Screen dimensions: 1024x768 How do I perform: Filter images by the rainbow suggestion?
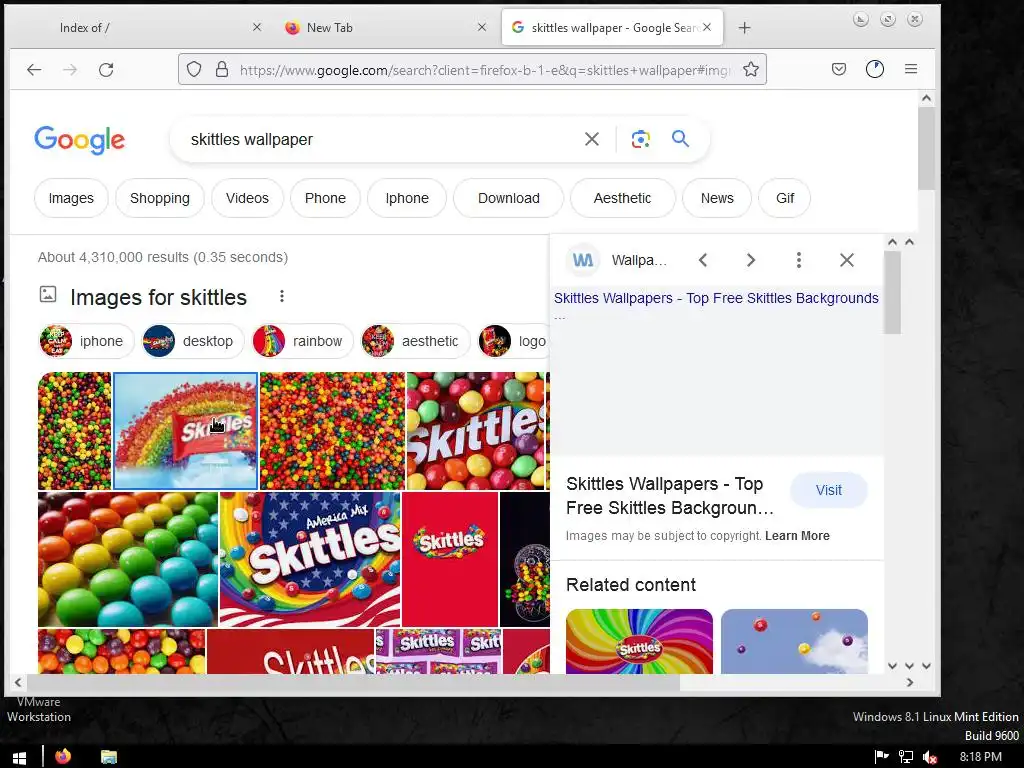point(302,341)
